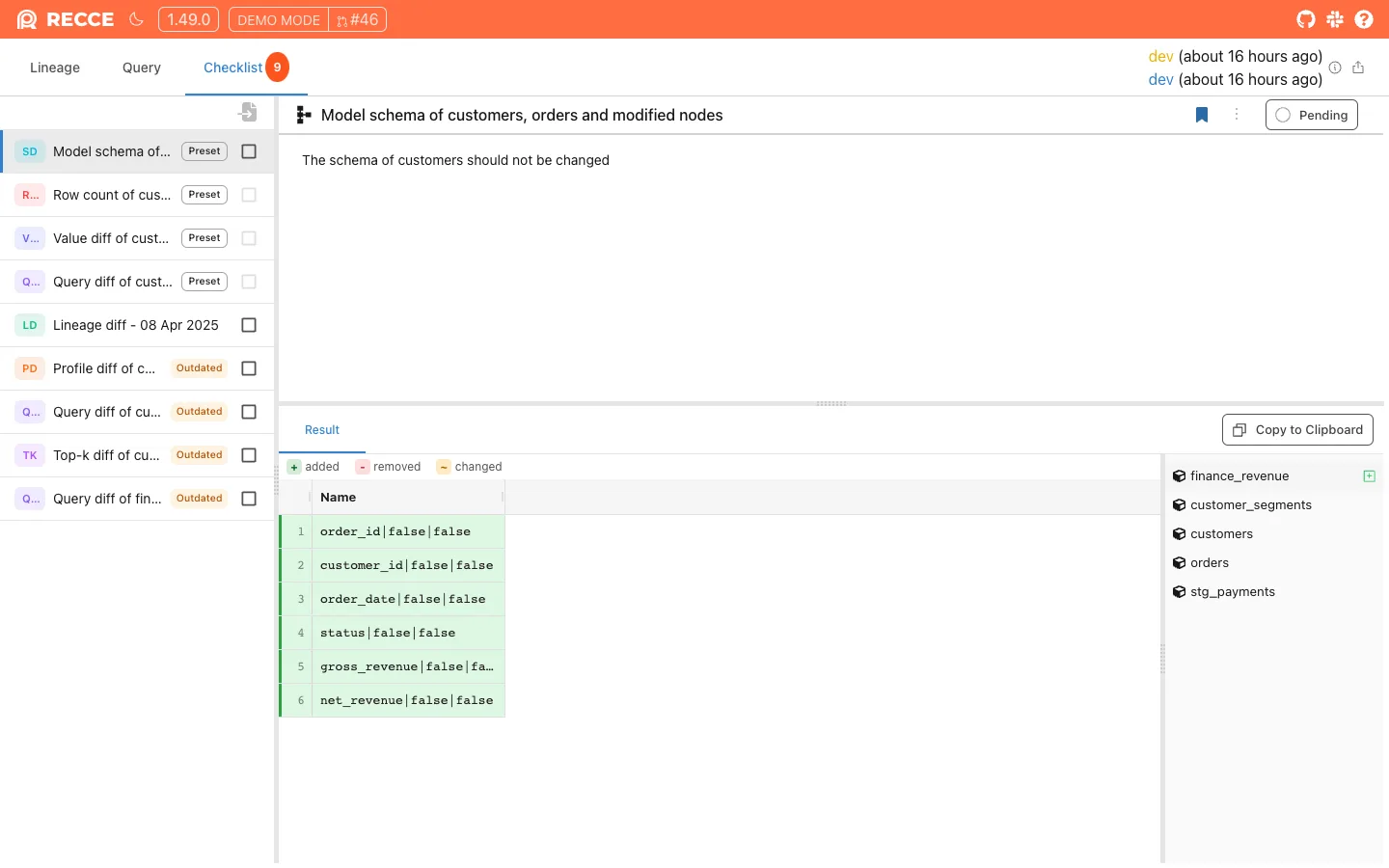Tick checkbox for Query diff of fin check

[x=249, y=499]
